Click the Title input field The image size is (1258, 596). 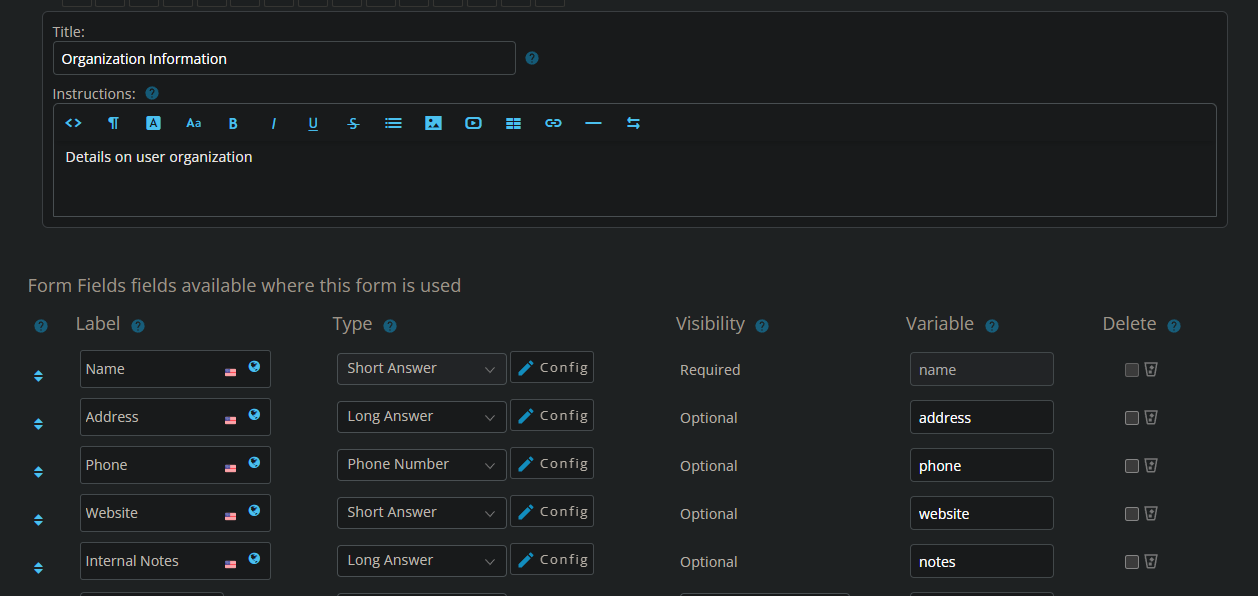(x=284, y=59)
